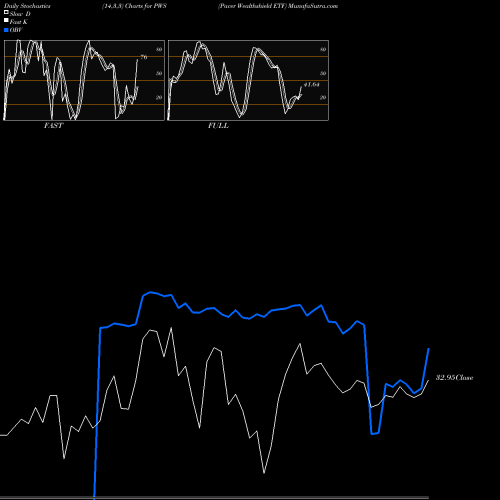Open the FULL stochastic chart panel
The height and width of the screenshot is (500, 500).
[248, 80]
